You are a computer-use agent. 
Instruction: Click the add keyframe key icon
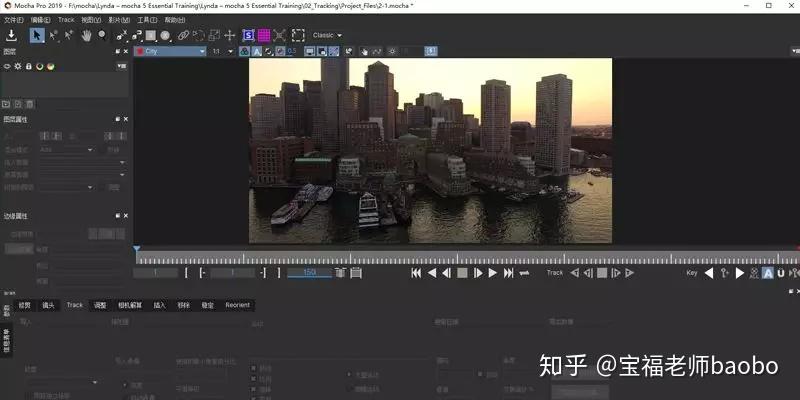tap(724, 273)
